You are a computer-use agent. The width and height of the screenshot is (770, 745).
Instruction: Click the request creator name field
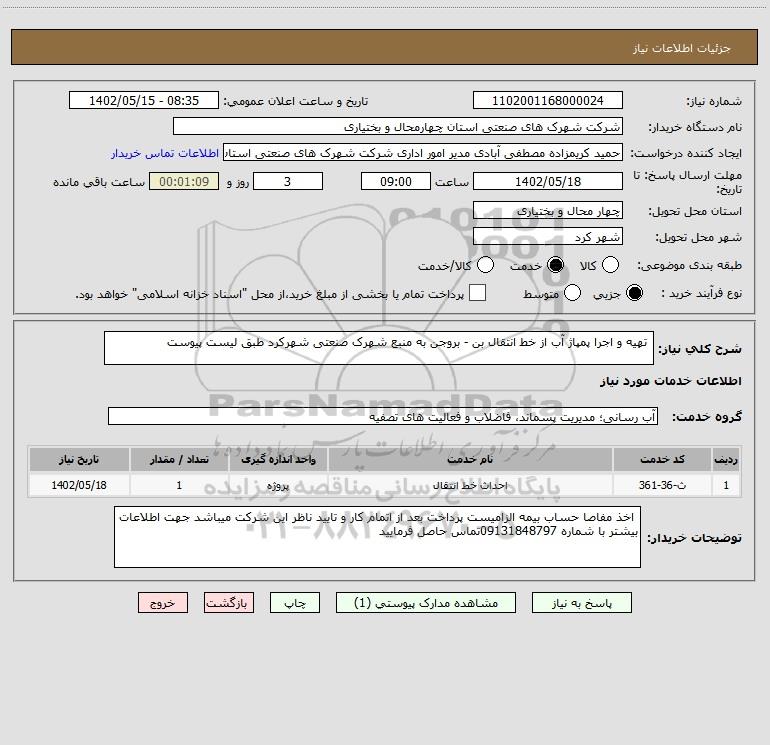pos(423,153)
